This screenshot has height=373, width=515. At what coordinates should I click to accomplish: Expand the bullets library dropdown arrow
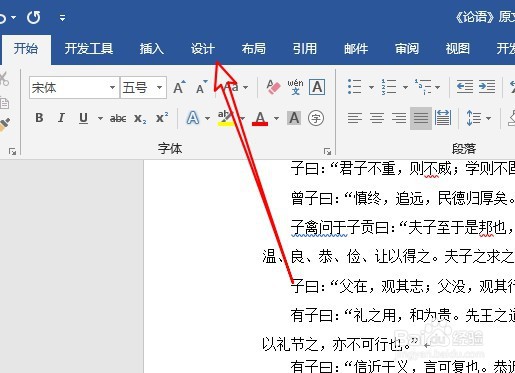click(x=371, y=87)
